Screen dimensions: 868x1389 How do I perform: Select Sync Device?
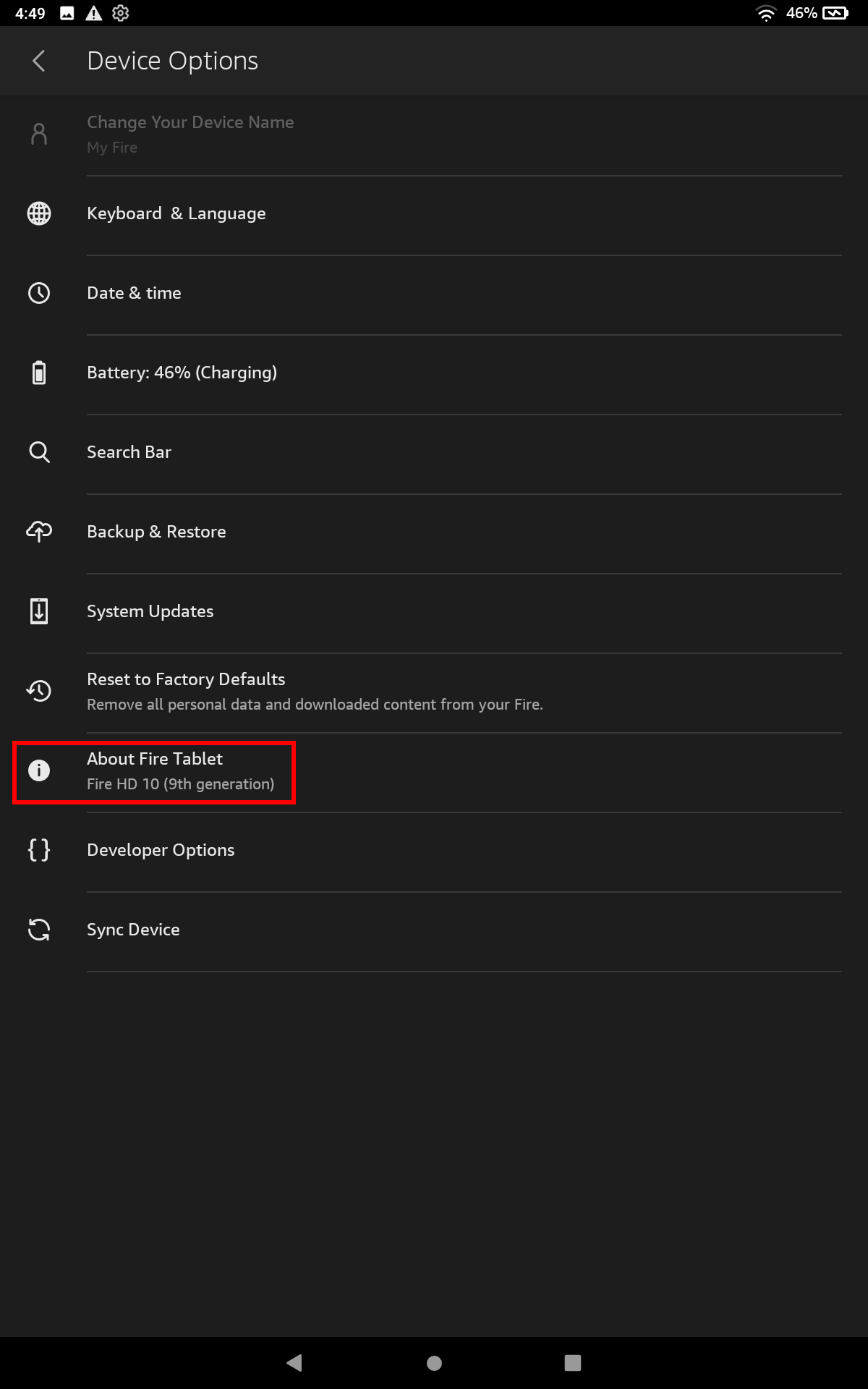434,931
